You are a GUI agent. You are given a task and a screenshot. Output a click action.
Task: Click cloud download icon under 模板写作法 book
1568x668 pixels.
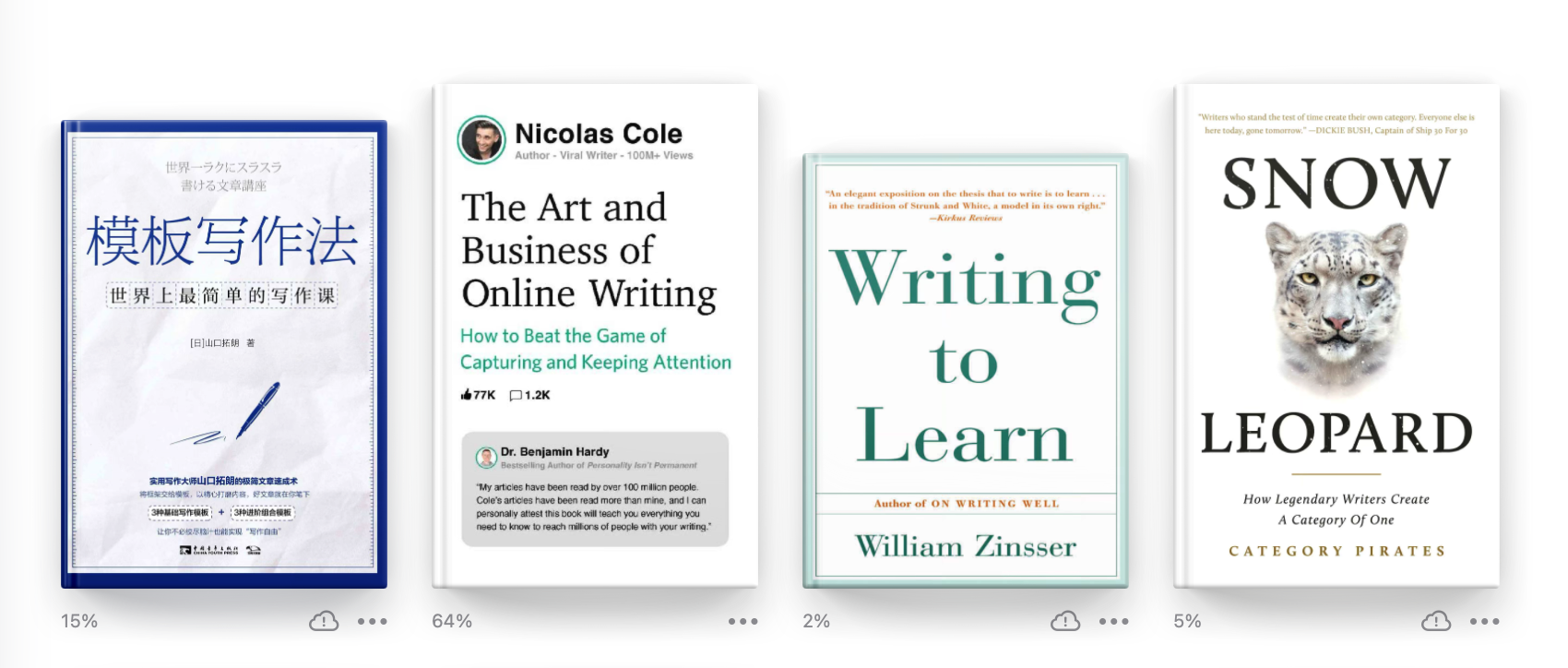coord(324,621)
